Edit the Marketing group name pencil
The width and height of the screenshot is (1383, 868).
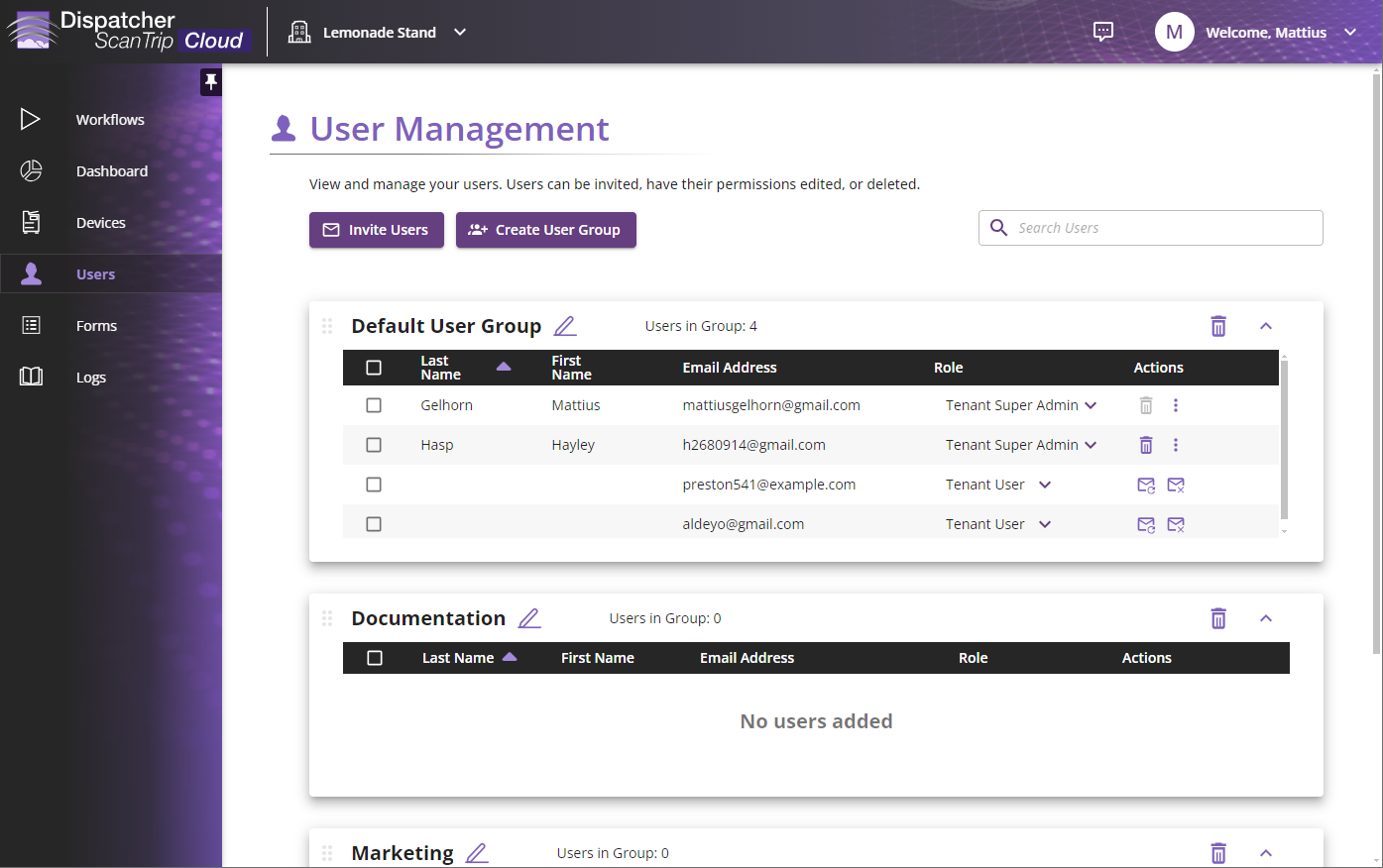pos(477,852)
